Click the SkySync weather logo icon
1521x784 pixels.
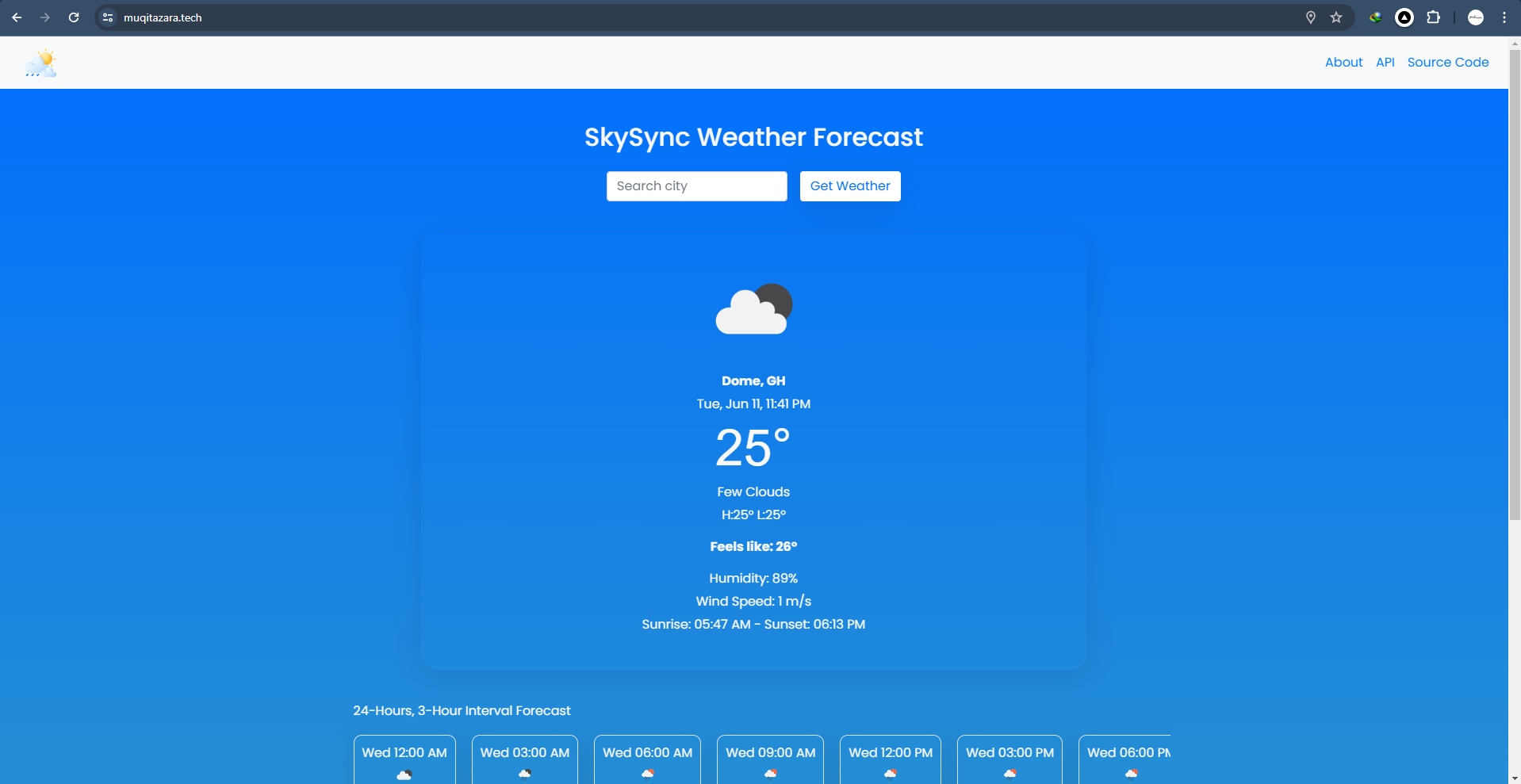coord(40,62)
